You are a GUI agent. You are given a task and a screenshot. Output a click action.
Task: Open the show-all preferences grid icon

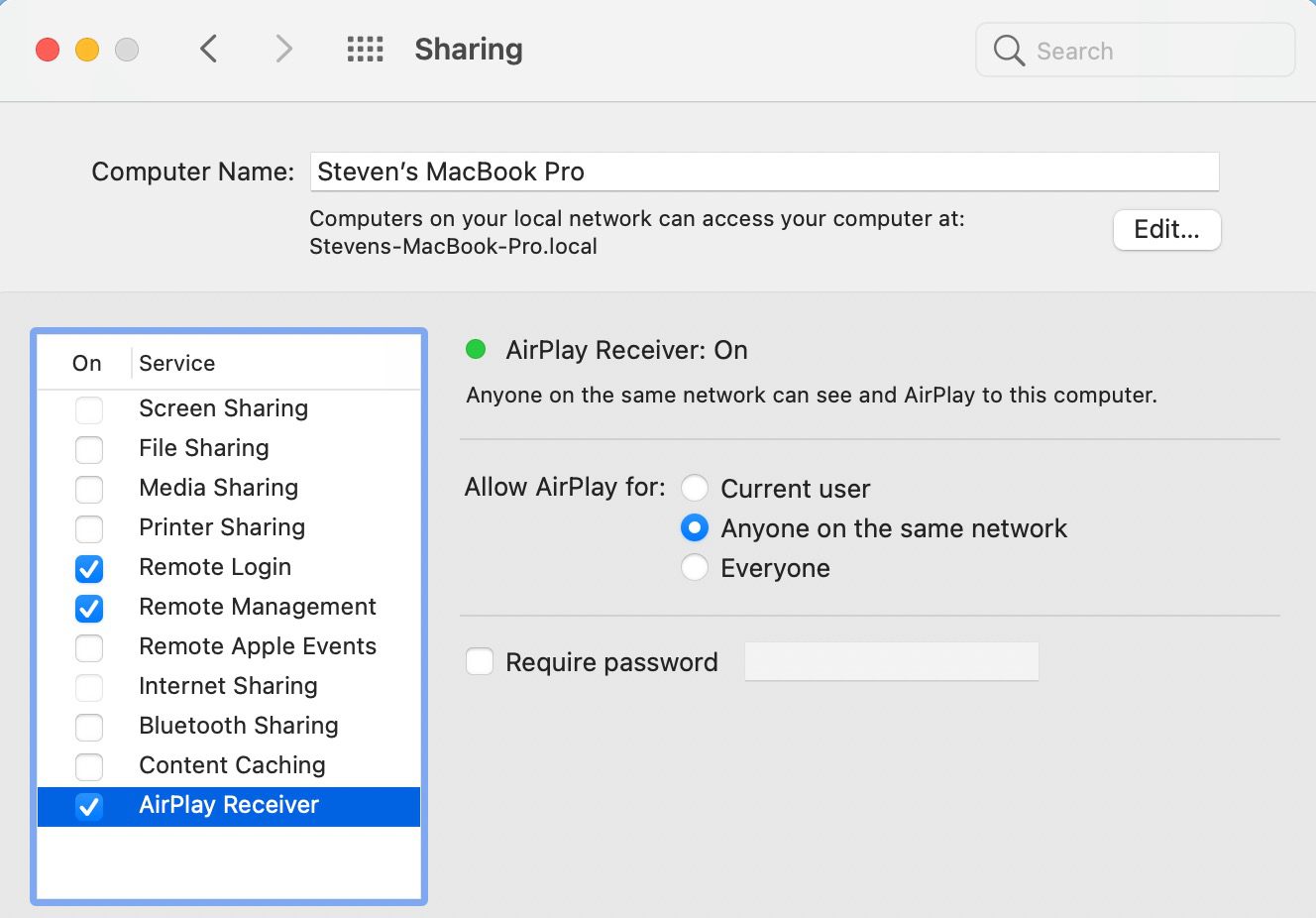[x=365, y=49]
